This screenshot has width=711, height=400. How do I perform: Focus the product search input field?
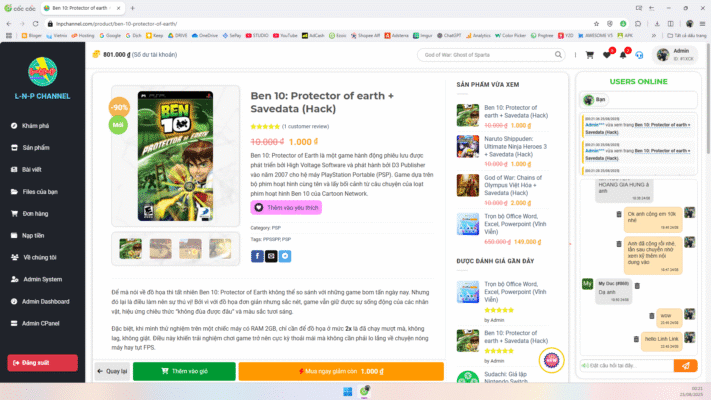(487, 55)
